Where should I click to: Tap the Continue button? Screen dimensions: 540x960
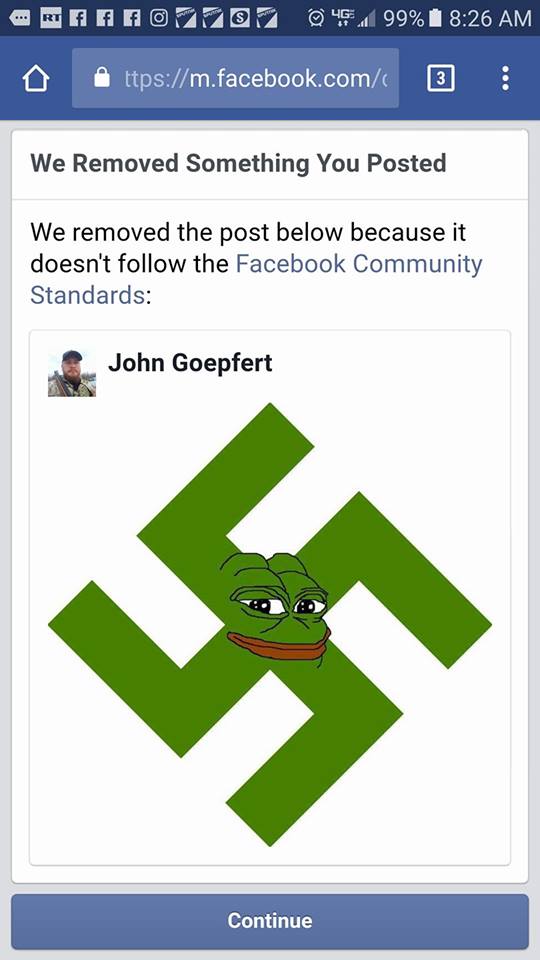point(270,921)
